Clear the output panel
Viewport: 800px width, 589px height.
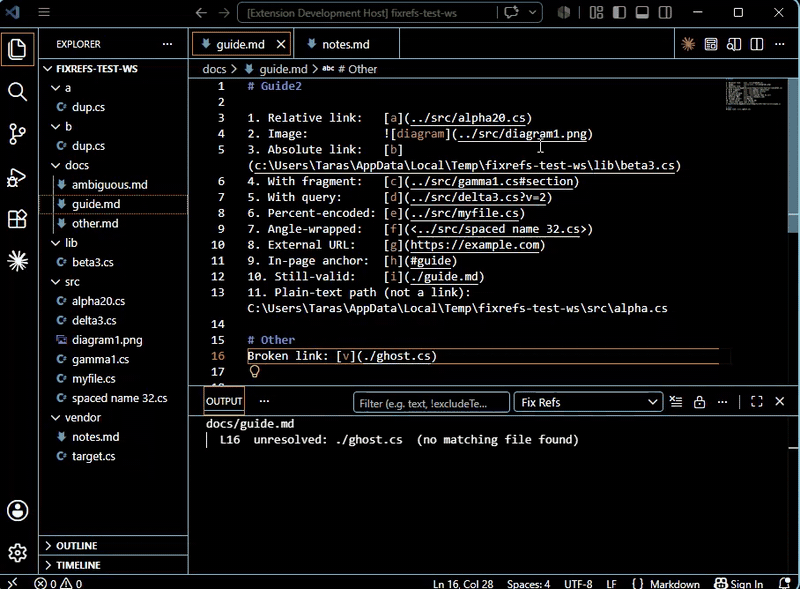(x=676, y=402)
